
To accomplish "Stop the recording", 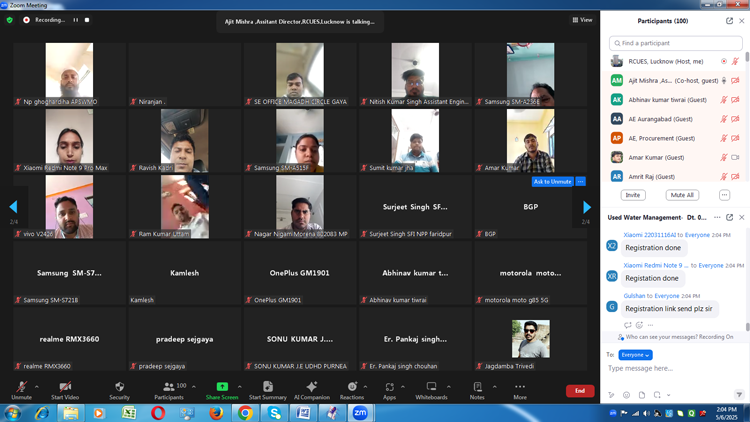I will click(x=87, y=20).
